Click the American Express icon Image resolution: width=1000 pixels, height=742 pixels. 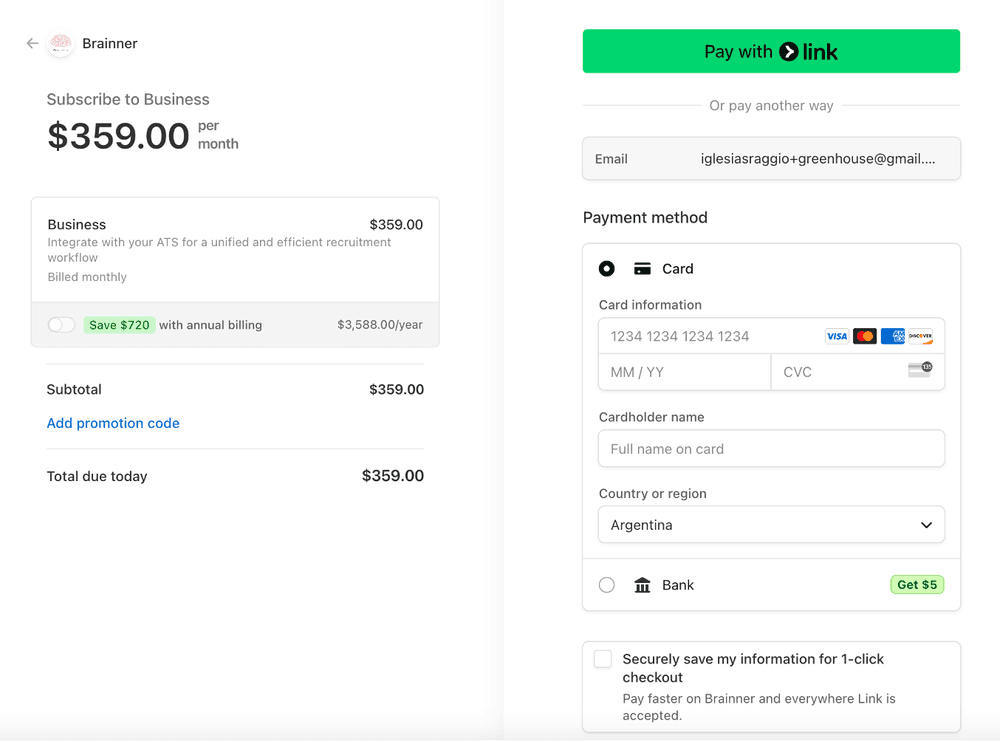[x=893, y=336]
